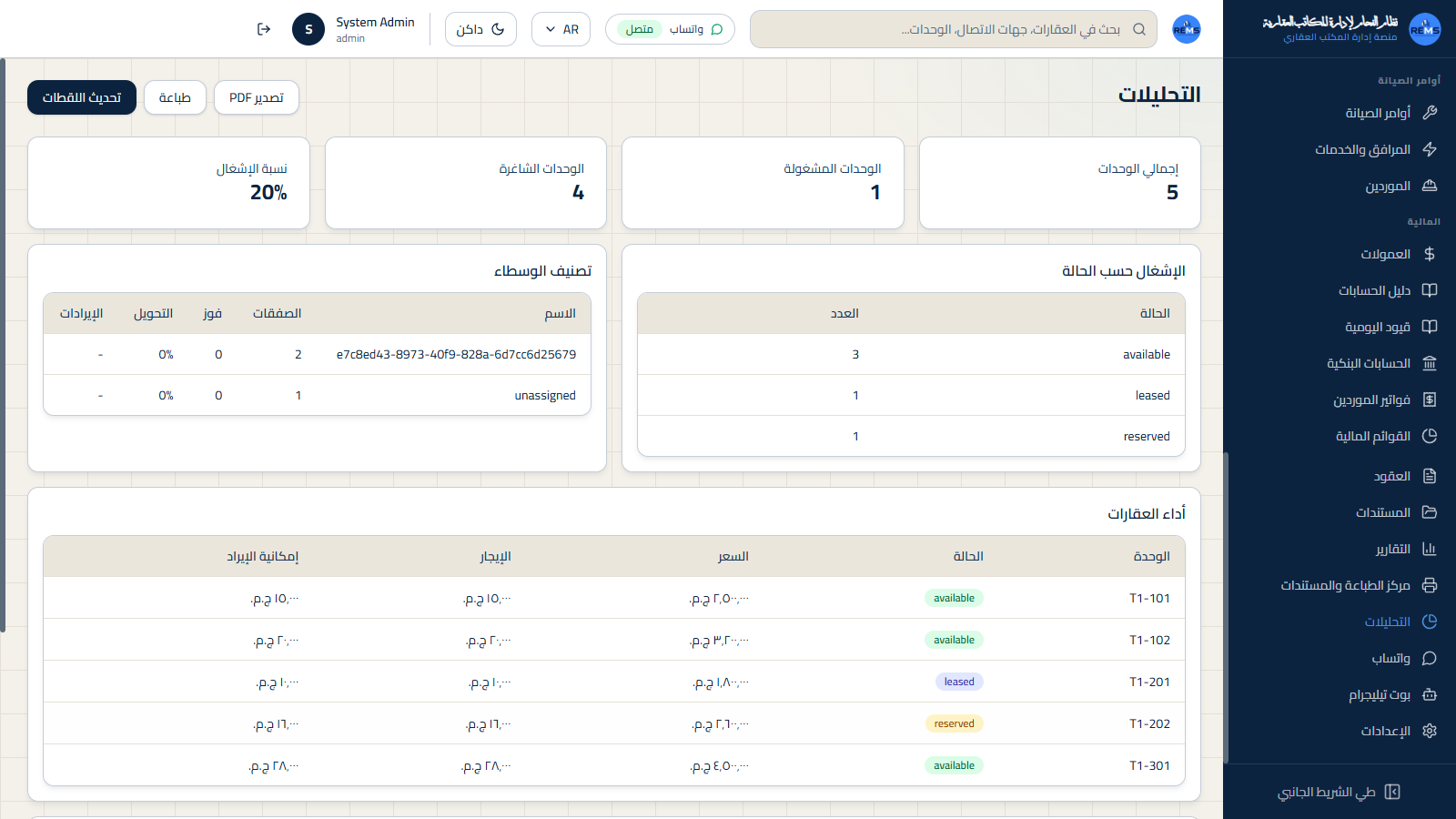Toggle dark mode with the moon button

[x=480, y=29]
